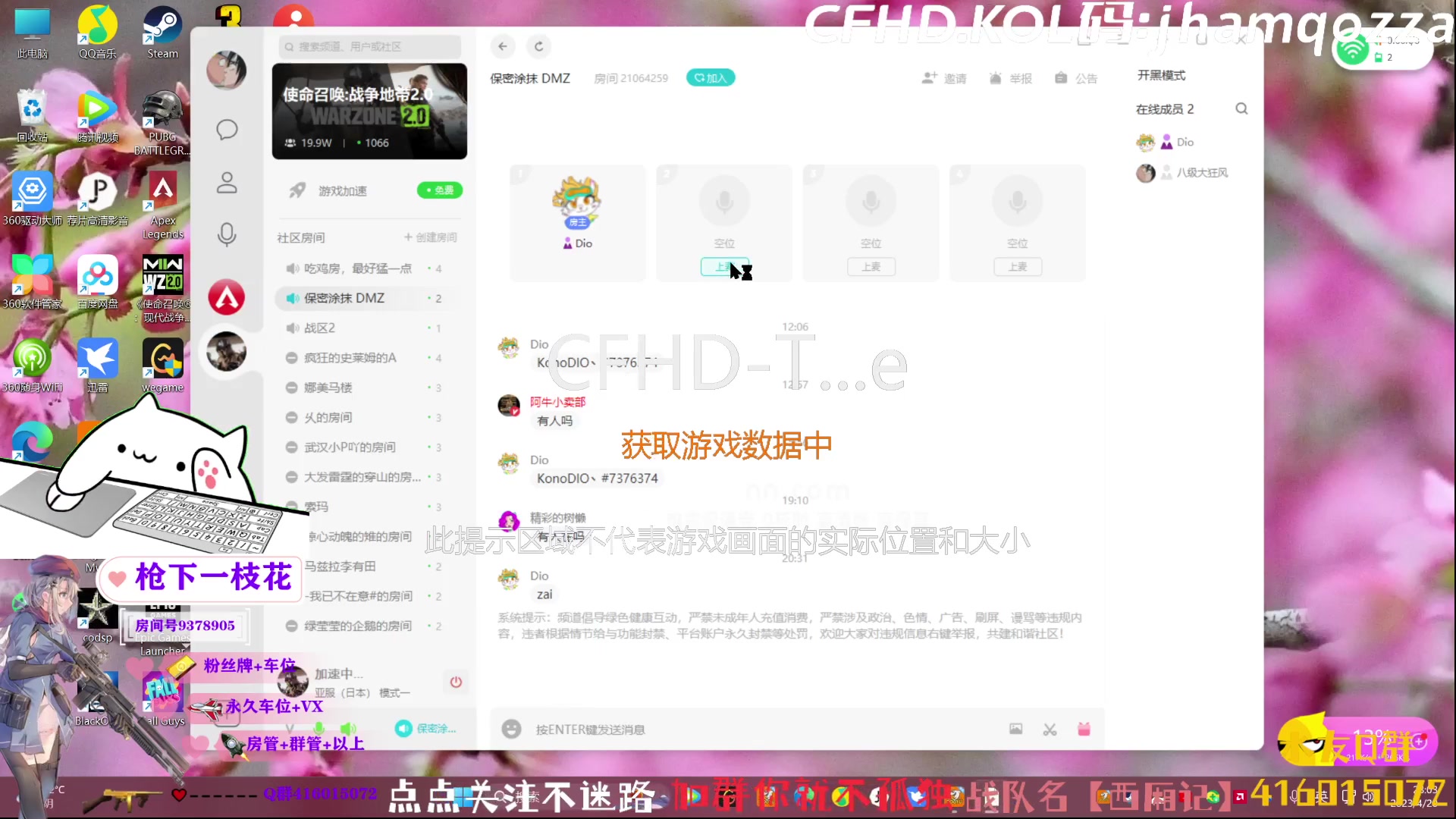This screenshot has width=1456, height=819.
Task: Open wegame desktop icon
Action: tap(162, 366)
